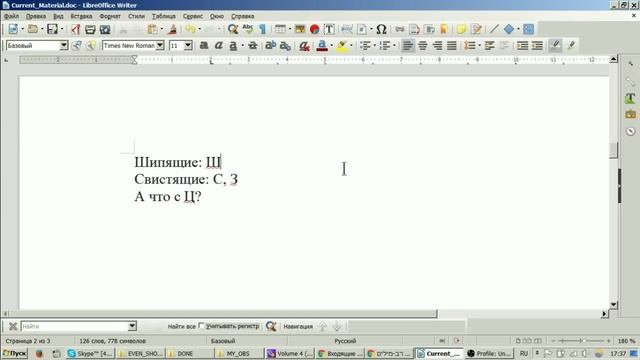Click the Open folder icon

point(33,29)
